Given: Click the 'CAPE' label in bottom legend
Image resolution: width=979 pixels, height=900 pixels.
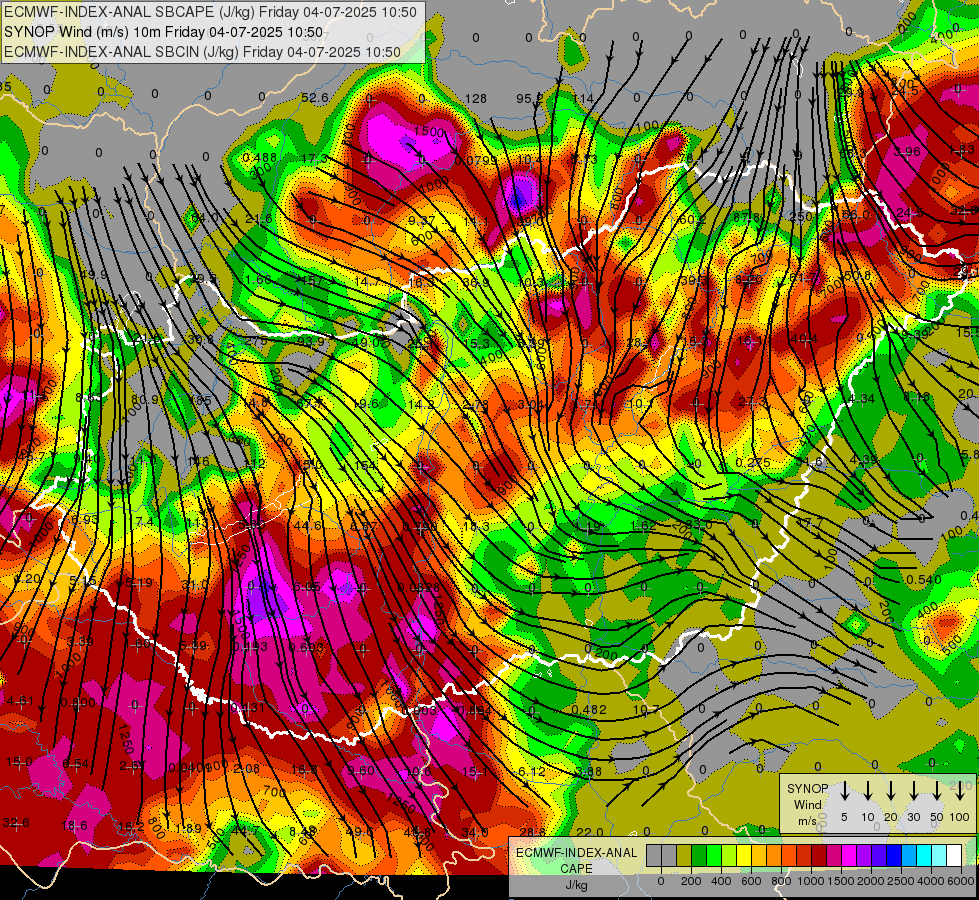Looking at the screenshot, I should [576, 869].
